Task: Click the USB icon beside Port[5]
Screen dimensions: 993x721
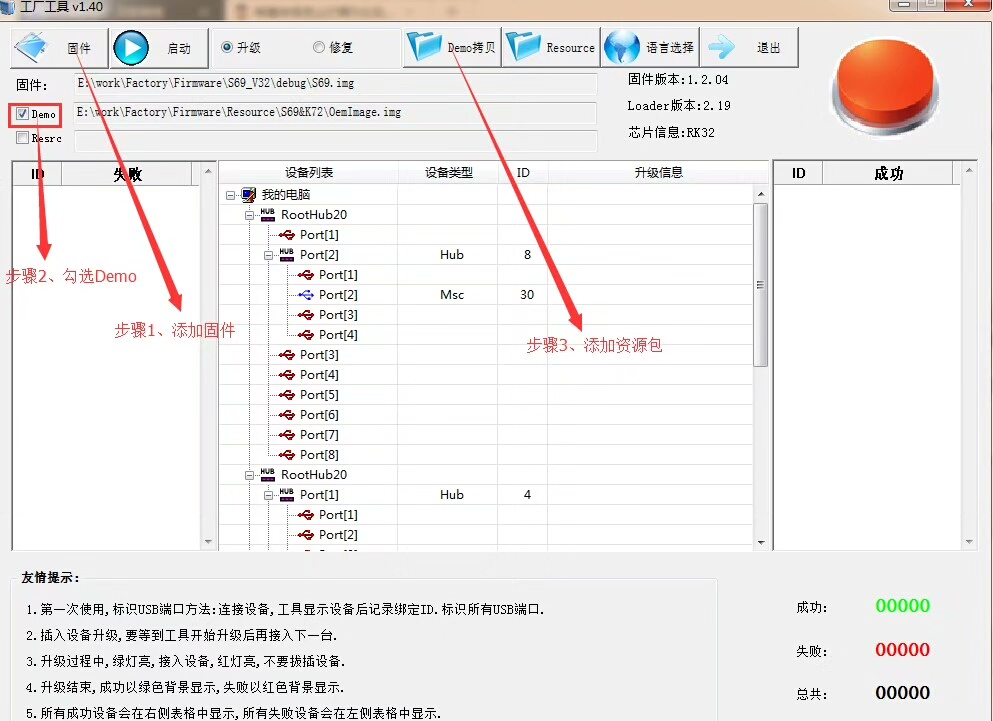Action: point(287,395)
